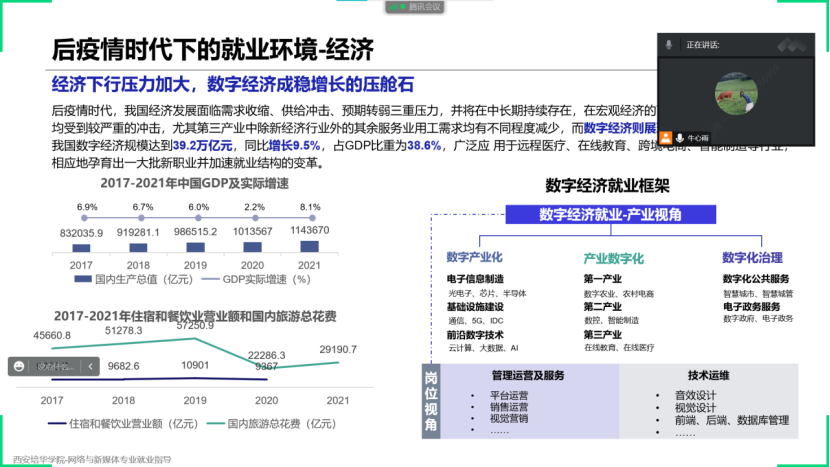Click the 数字产业化 column heading
The width and height of the screenshot is (830, 467).
[x=475, y=258]
